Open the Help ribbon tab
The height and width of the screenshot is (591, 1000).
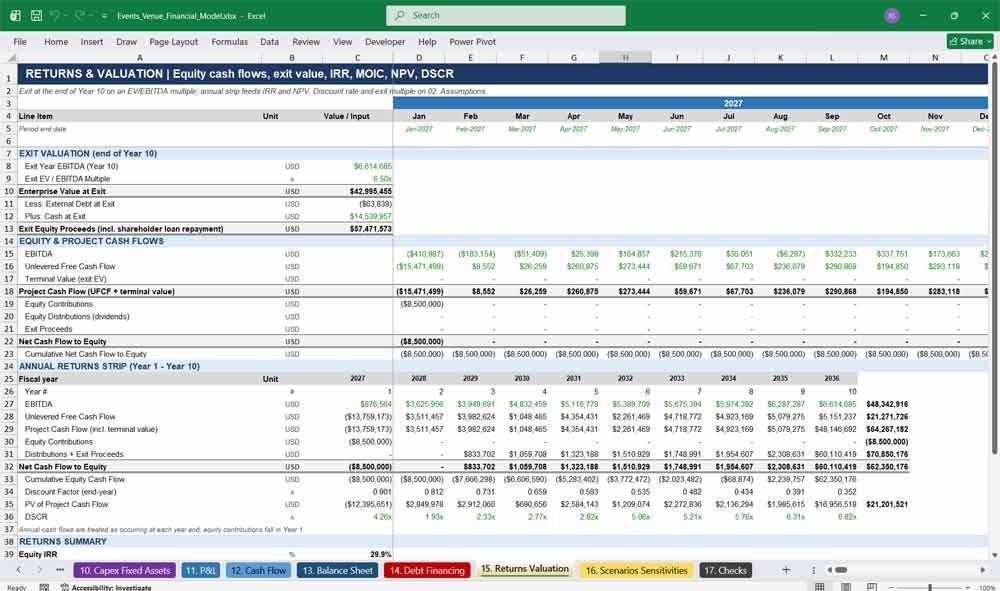pyautogui.click(x=427, y=41)
